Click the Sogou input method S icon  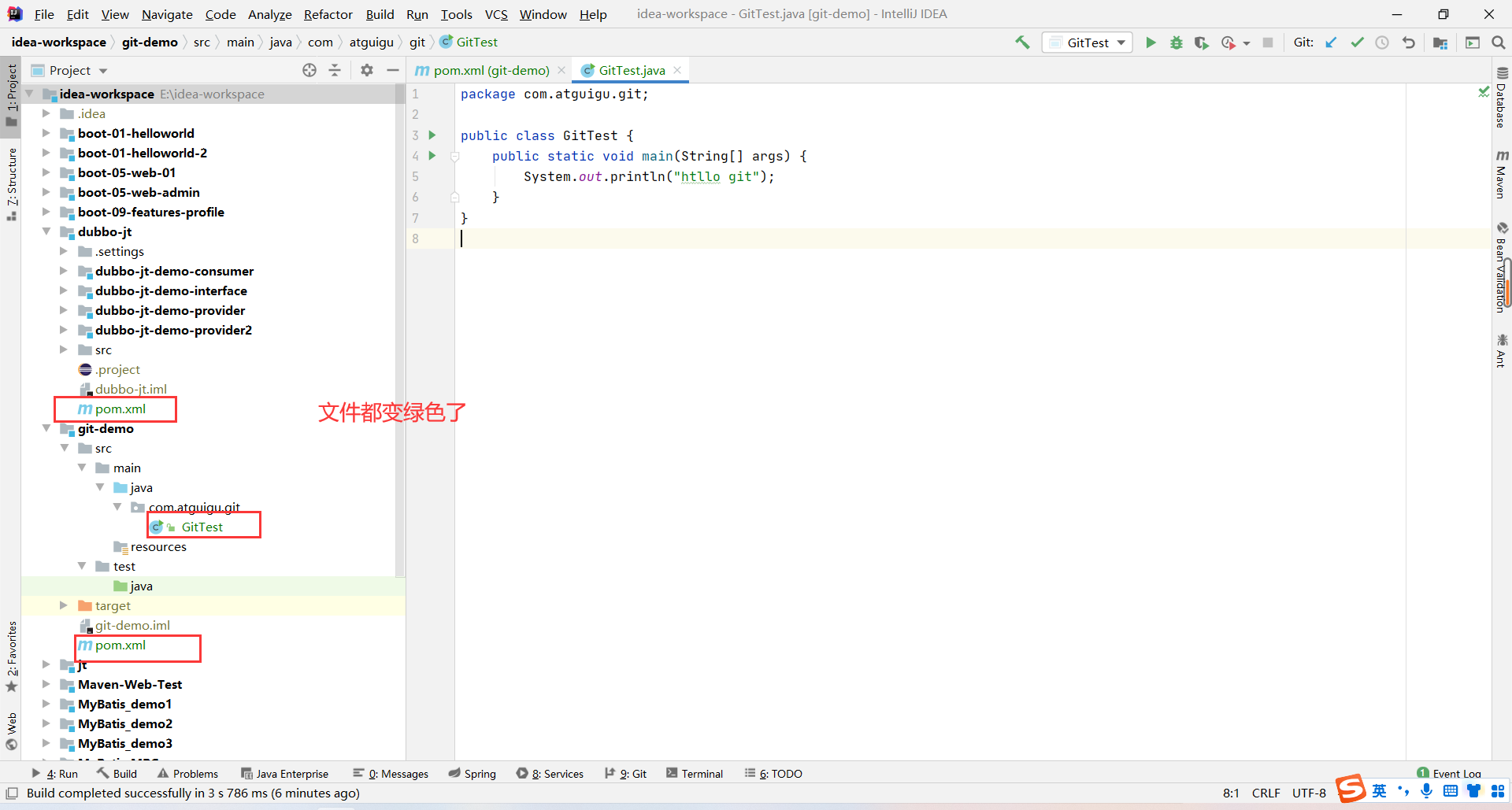tap(1351, 790)
